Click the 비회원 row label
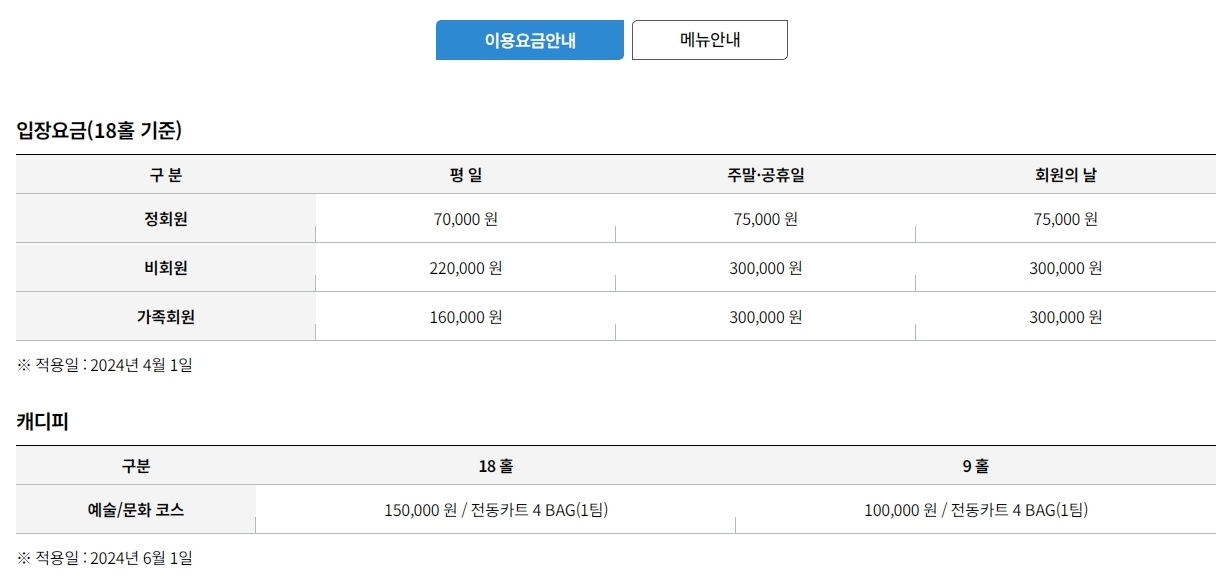The width and height of the screenshot is (1227, 576). coord(165,268)
